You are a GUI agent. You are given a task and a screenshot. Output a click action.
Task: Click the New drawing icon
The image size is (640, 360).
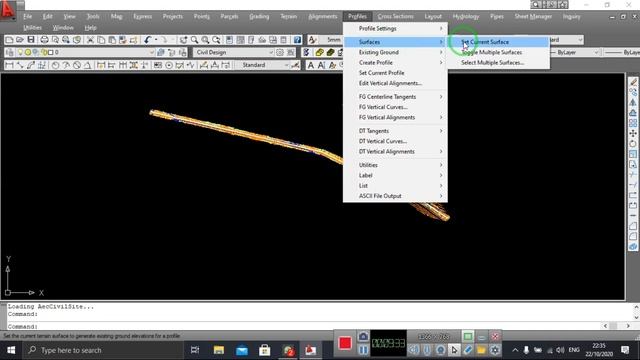9,40
